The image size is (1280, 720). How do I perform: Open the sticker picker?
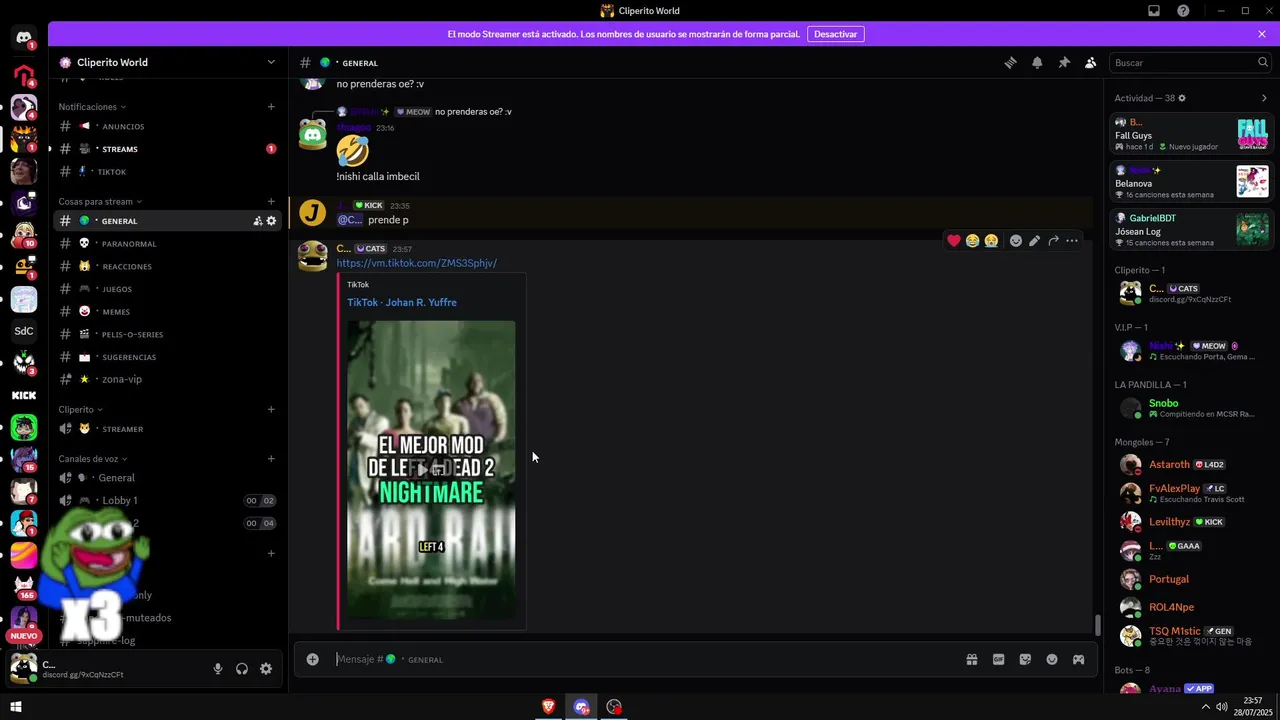pos(1025,659)
